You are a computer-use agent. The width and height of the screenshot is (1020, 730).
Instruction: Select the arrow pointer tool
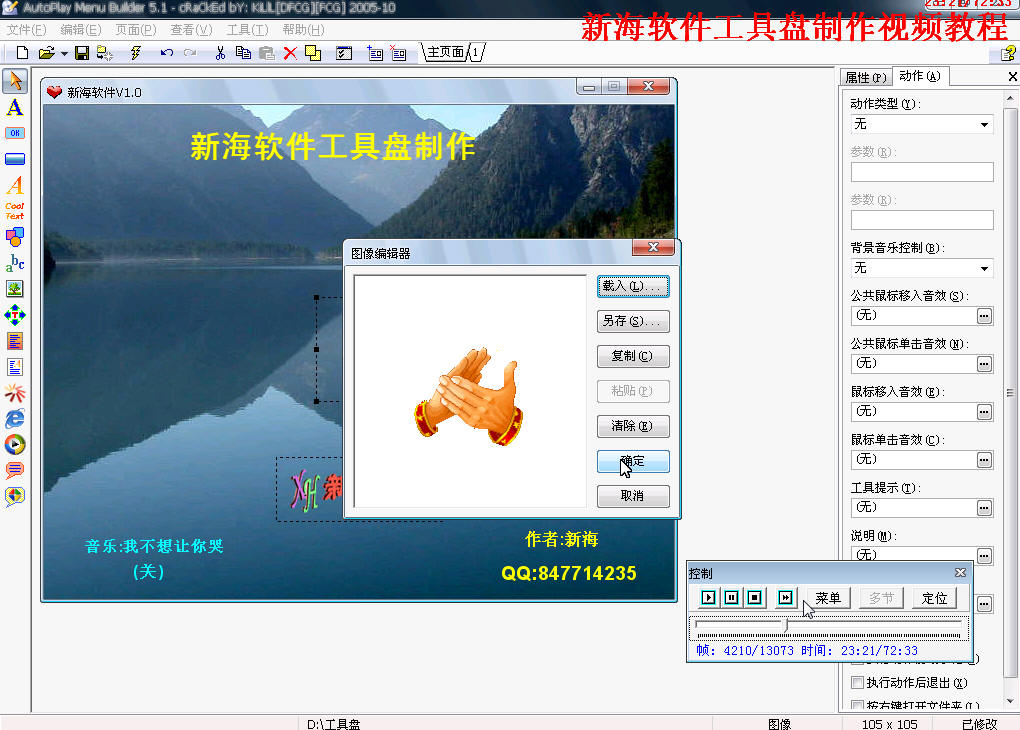coord(15,81)
